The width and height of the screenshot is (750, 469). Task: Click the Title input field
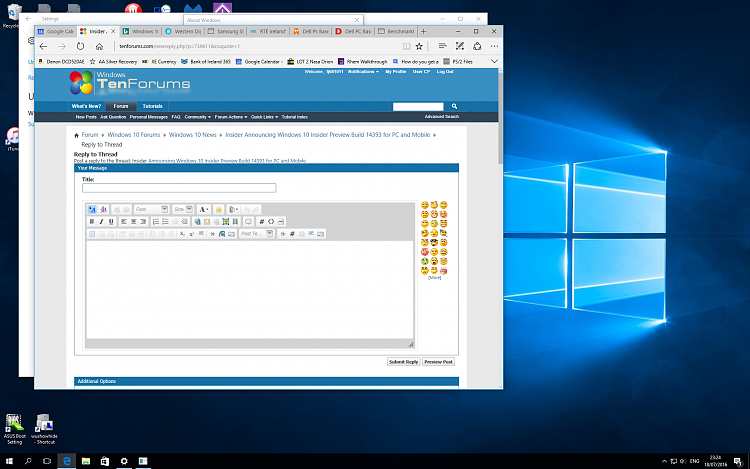(179, 188)
